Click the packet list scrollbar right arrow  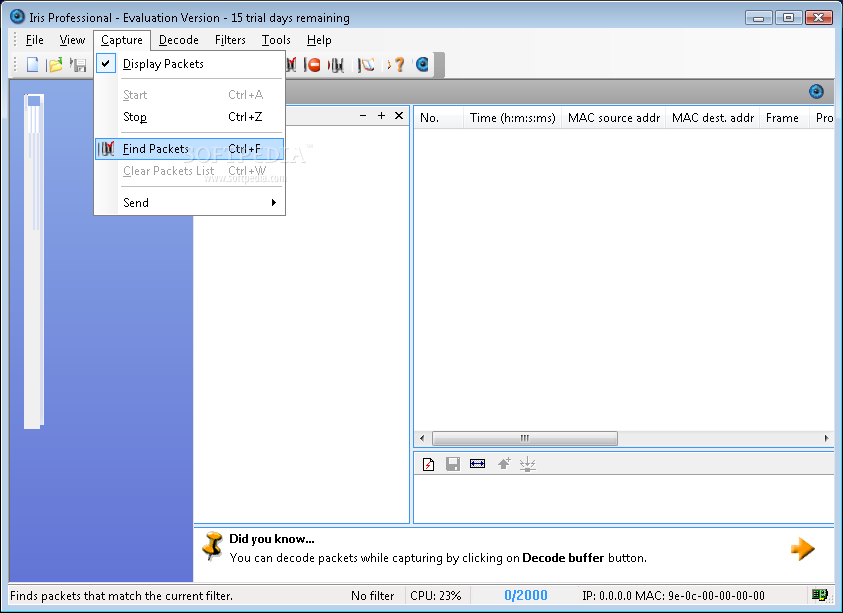826,438
